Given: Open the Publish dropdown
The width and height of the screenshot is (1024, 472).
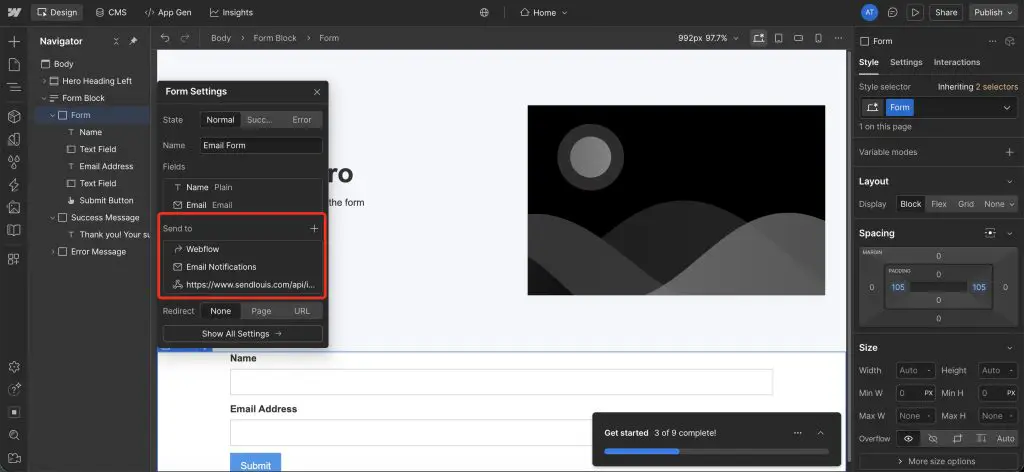Looking at the screenshot, I should coord(993,13).
